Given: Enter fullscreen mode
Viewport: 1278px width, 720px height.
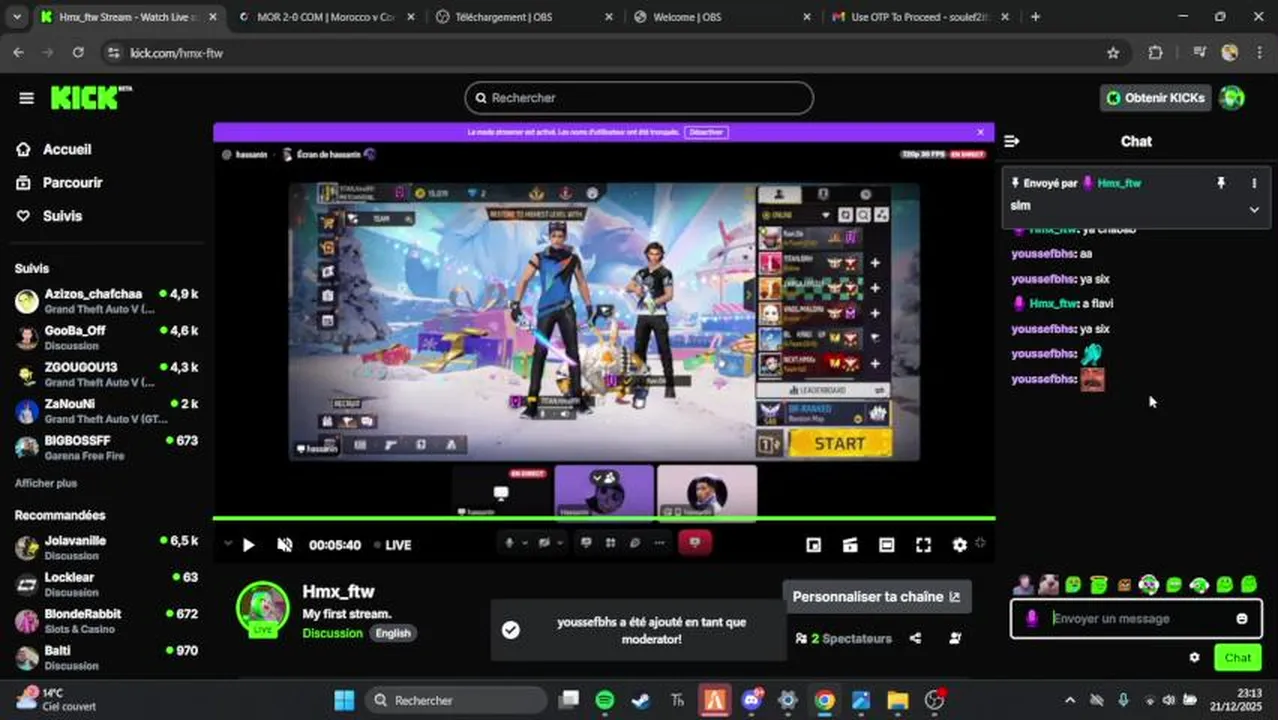Looking at the screenshot, I should click(x=924, y=545).
